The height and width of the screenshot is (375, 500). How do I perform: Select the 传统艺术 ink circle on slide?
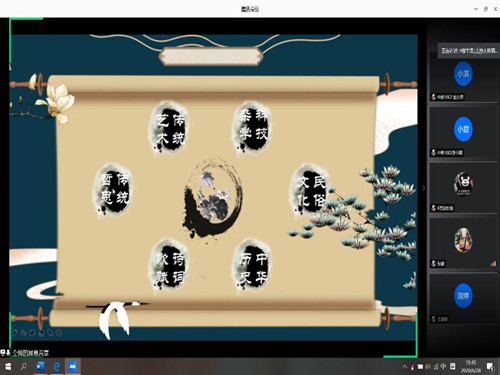tap(170, 128)
